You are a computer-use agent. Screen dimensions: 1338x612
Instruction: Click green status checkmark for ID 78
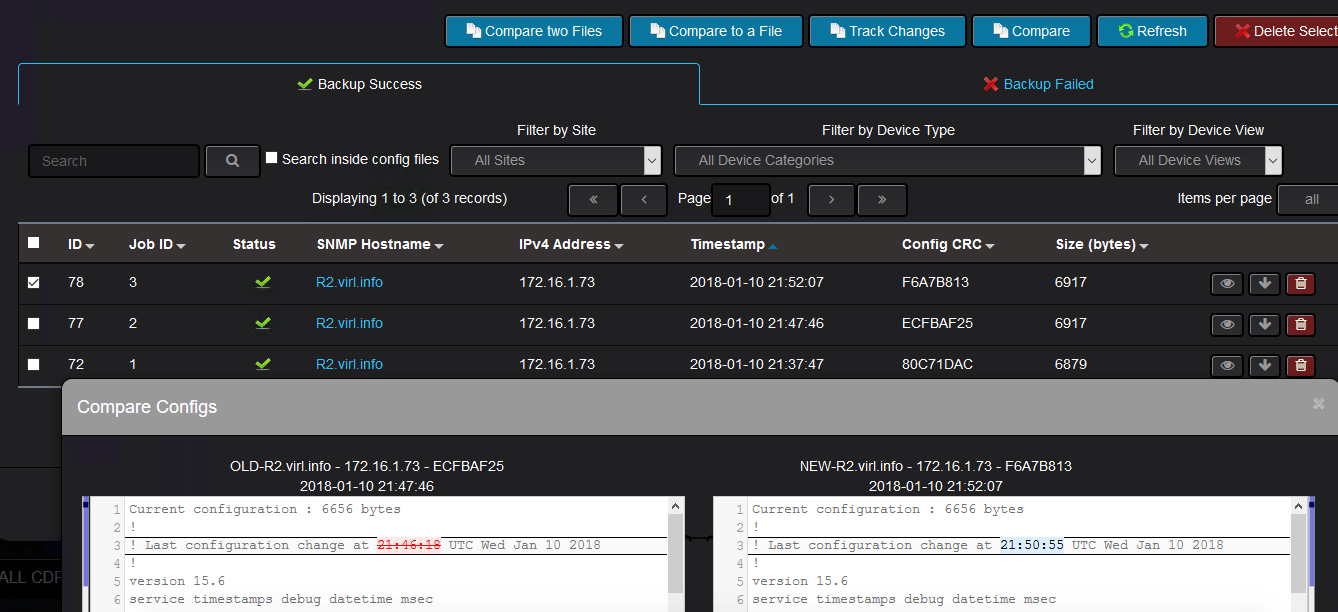pyautogui.click(x=263, y=283)
